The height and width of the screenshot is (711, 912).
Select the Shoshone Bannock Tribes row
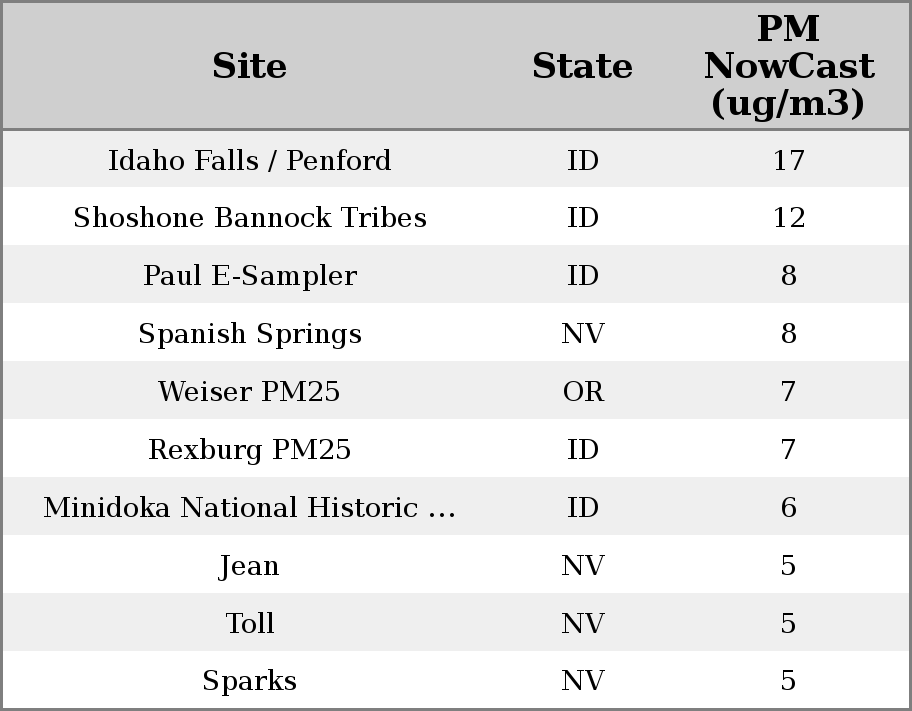pyautogui.click(x=250, y=218)
